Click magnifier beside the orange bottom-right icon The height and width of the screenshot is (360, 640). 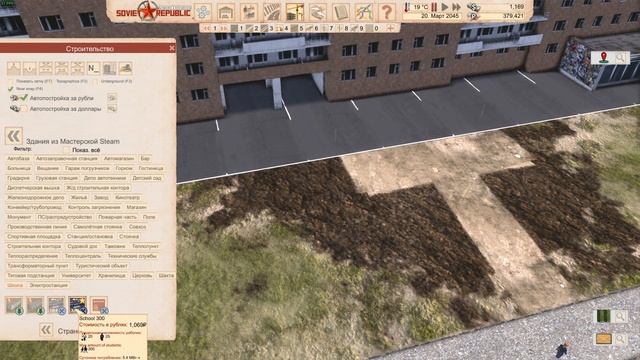tap(620, 339)
